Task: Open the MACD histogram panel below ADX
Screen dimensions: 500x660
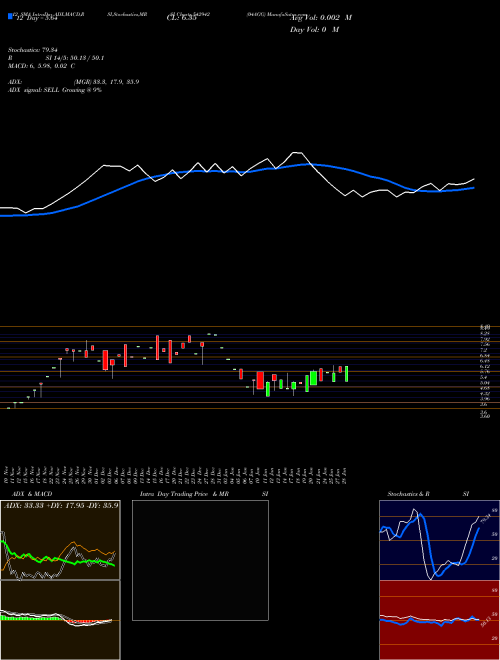Action: coord(60,620)
